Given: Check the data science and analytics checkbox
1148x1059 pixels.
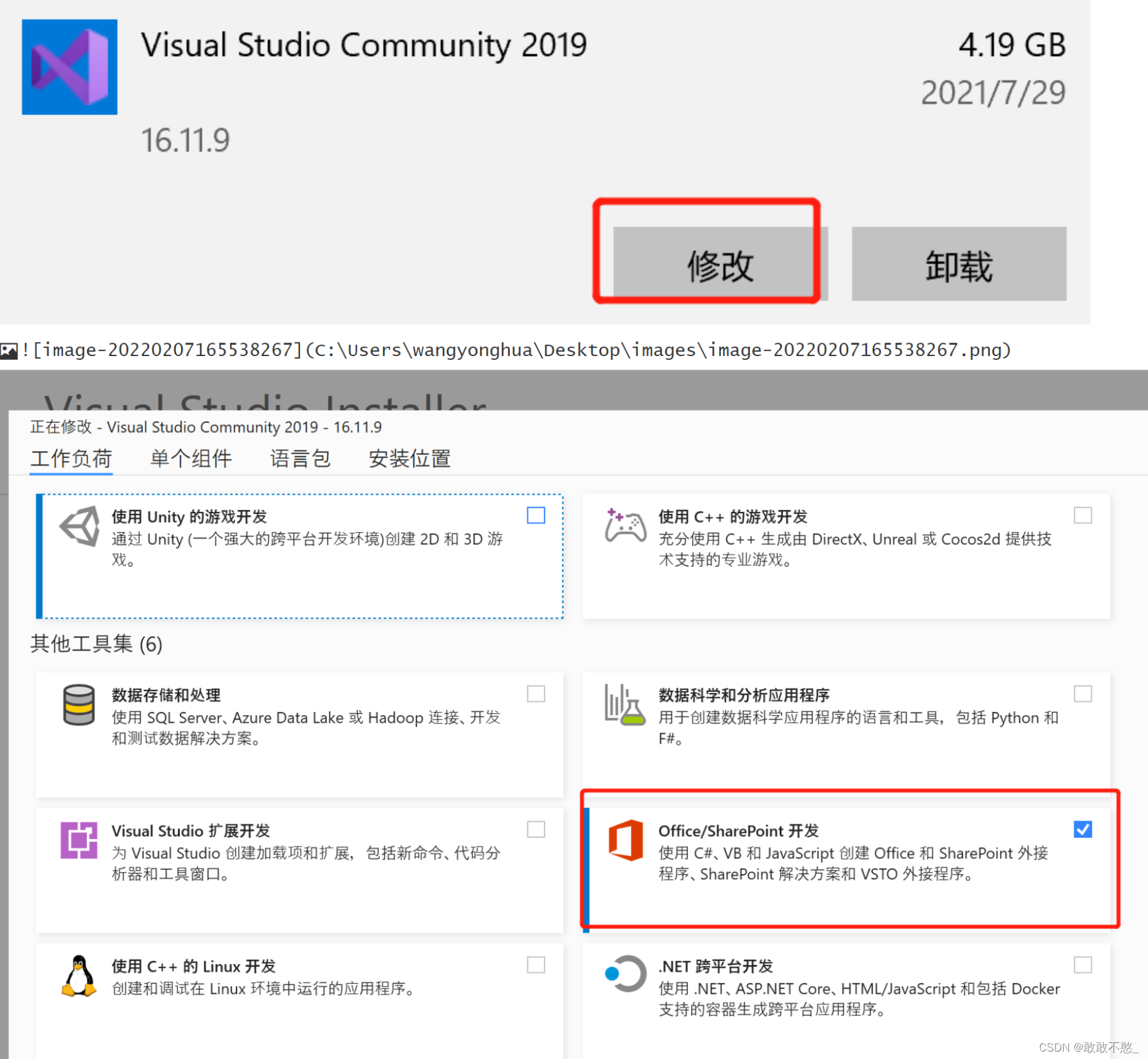Looking at the screenshot, I should click(1083, 694).
